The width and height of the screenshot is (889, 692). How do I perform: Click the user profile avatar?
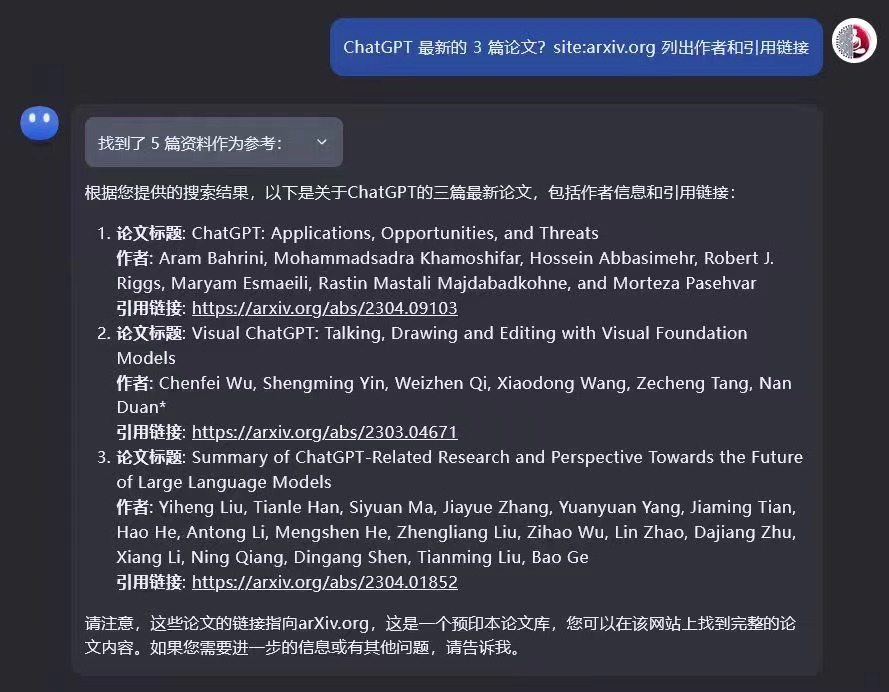854,40
